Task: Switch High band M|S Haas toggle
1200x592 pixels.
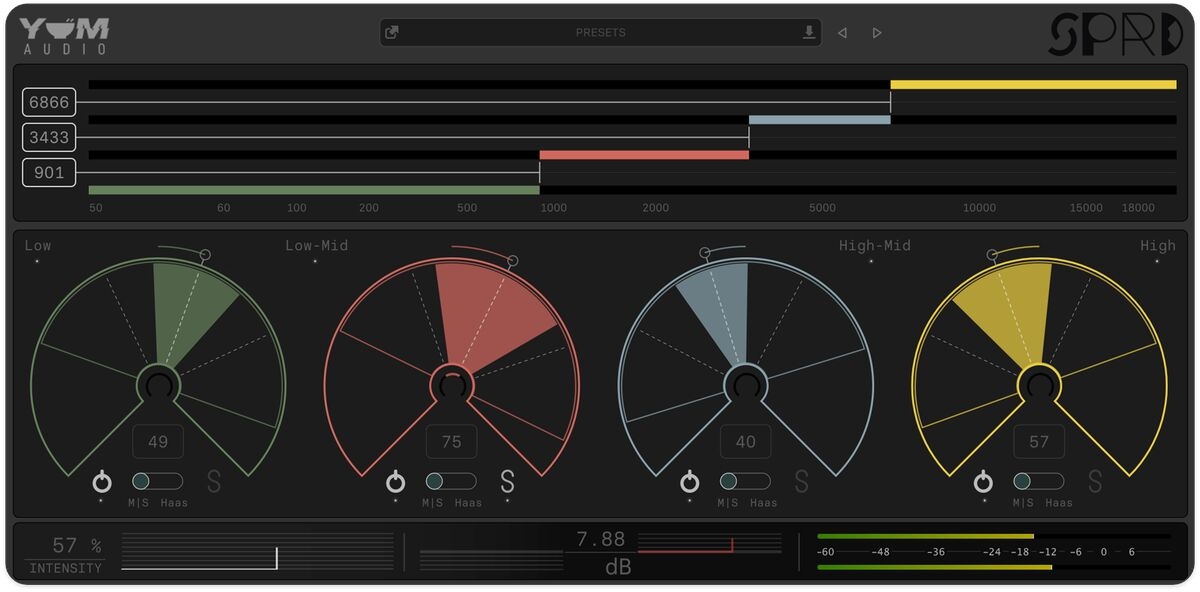Action: pyautogui.click(x=1038, y=481)
